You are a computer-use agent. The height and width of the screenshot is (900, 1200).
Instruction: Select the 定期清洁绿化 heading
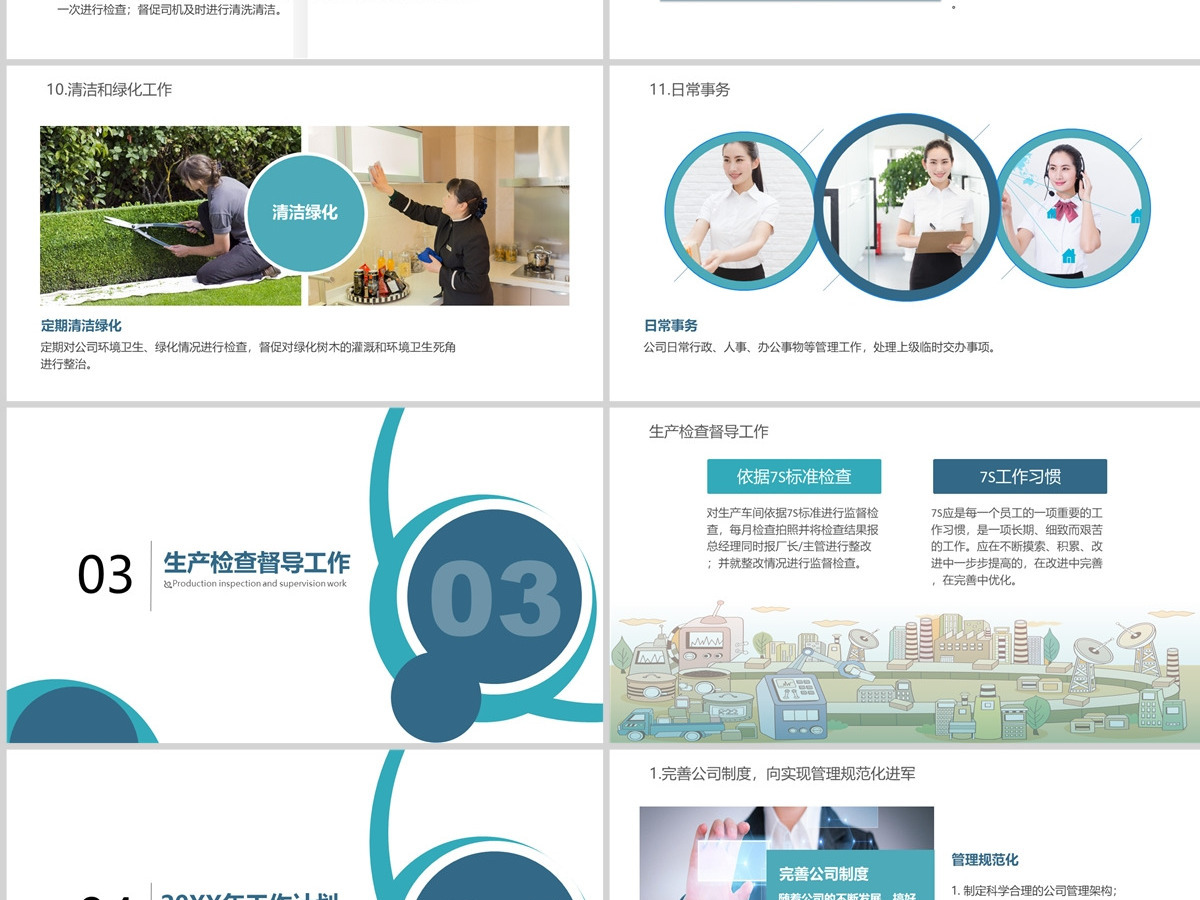81,326
